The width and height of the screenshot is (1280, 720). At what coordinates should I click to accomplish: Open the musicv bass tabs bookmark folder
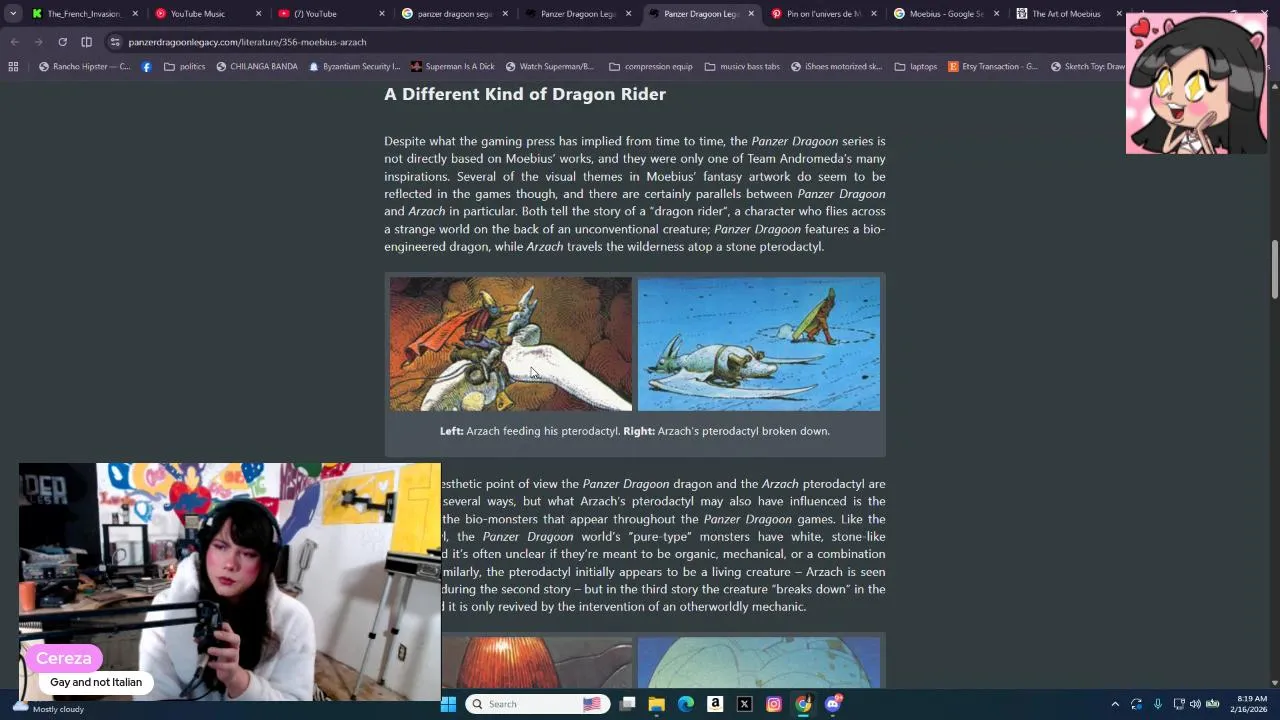coord(742,67)
